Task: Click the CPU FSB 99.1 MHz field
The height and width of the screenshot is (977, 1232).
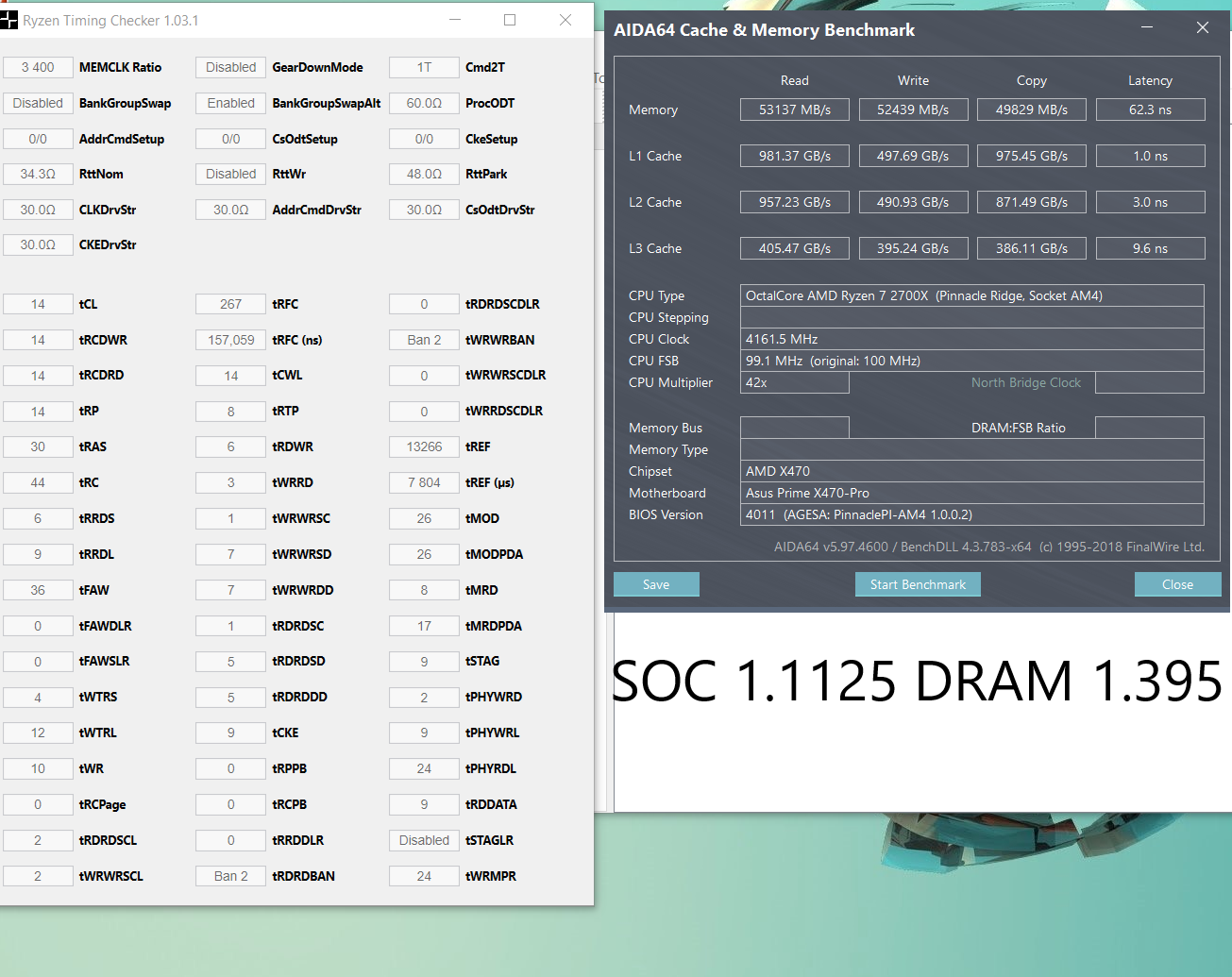Action: (972, 361)
